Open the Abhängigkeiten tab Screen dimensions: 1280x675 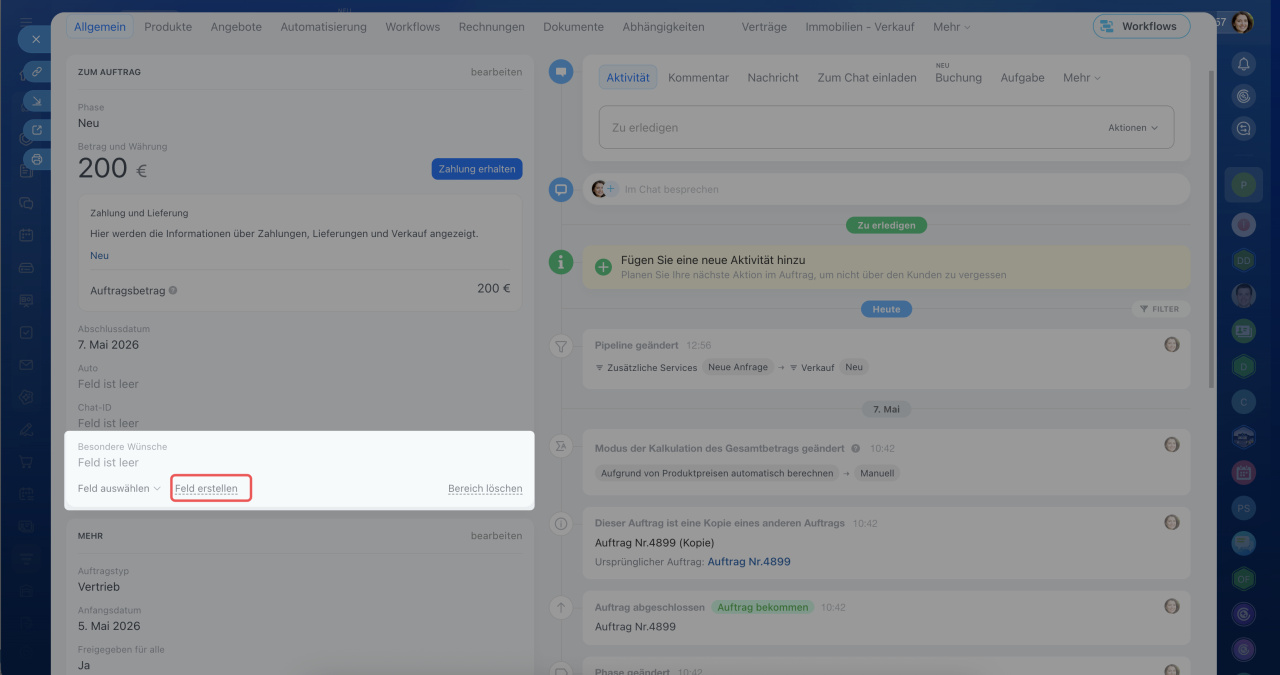(x=663, y=27)
